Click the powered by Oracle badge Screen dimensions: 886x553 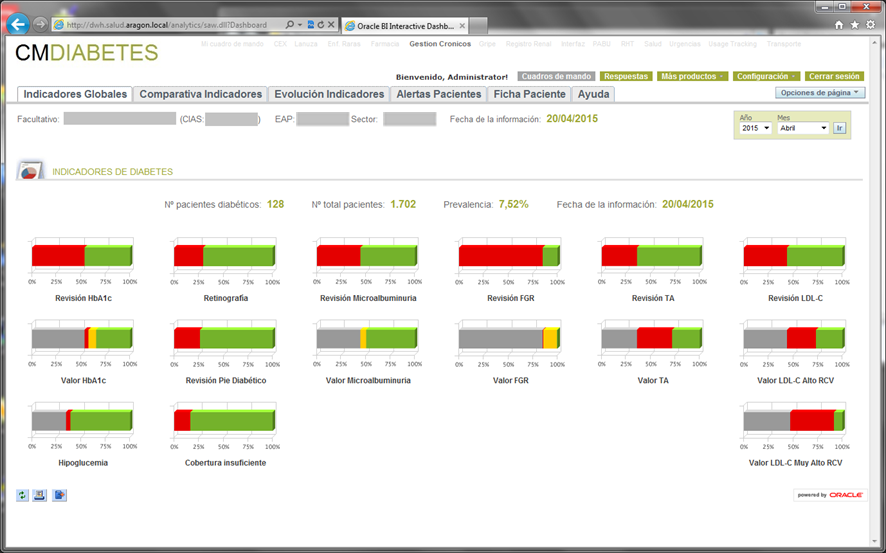point(830,495)
